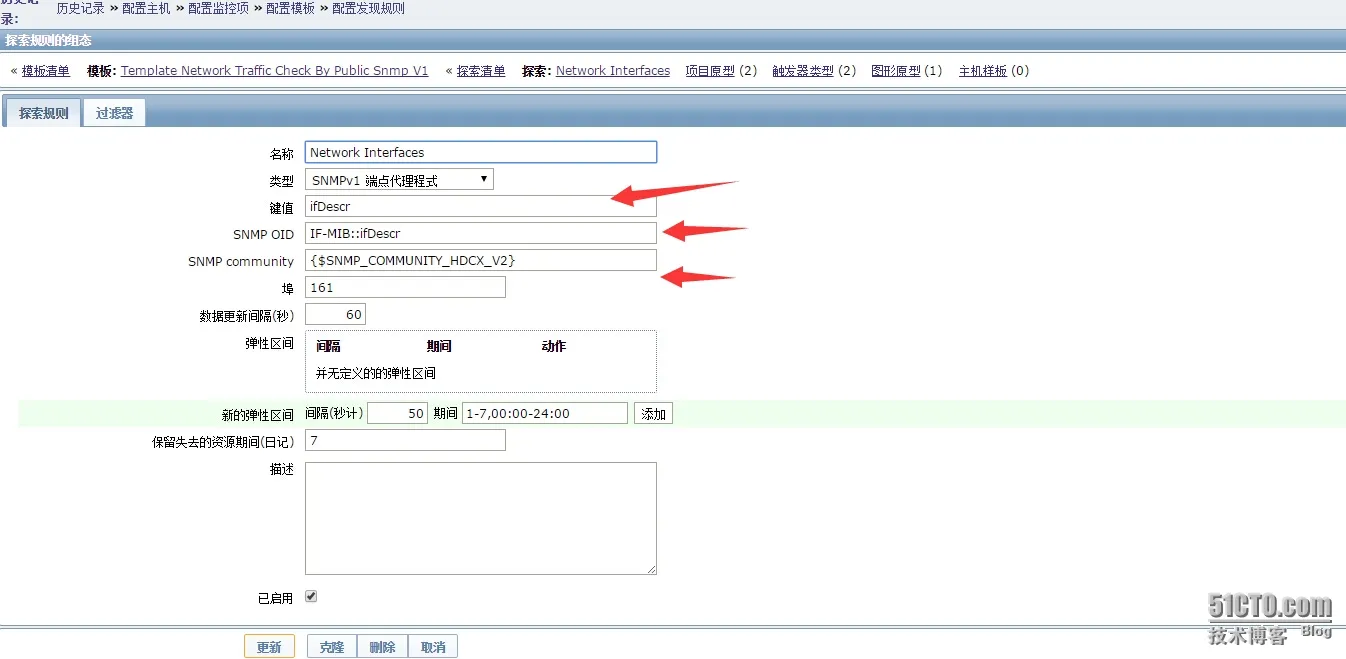Click the 期间 field 1-7,00:00-24:00
This screenshot has height=659, width=1346.
(545, 413)
